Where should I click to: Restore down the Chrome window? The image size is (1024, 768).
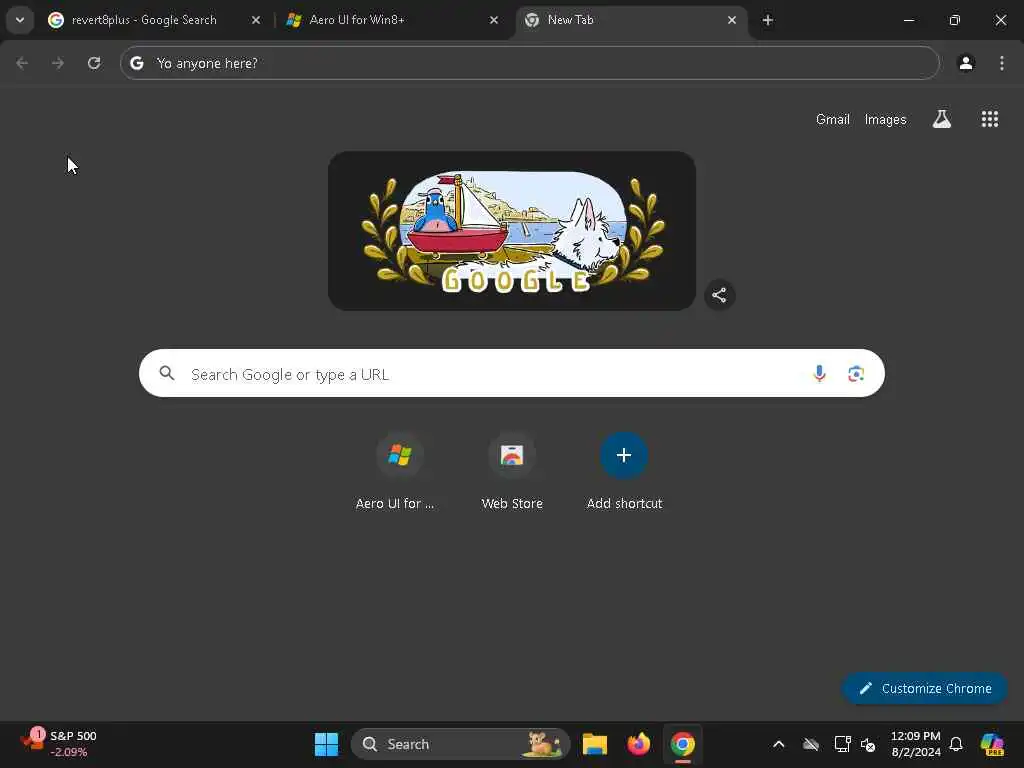point(954,20)
